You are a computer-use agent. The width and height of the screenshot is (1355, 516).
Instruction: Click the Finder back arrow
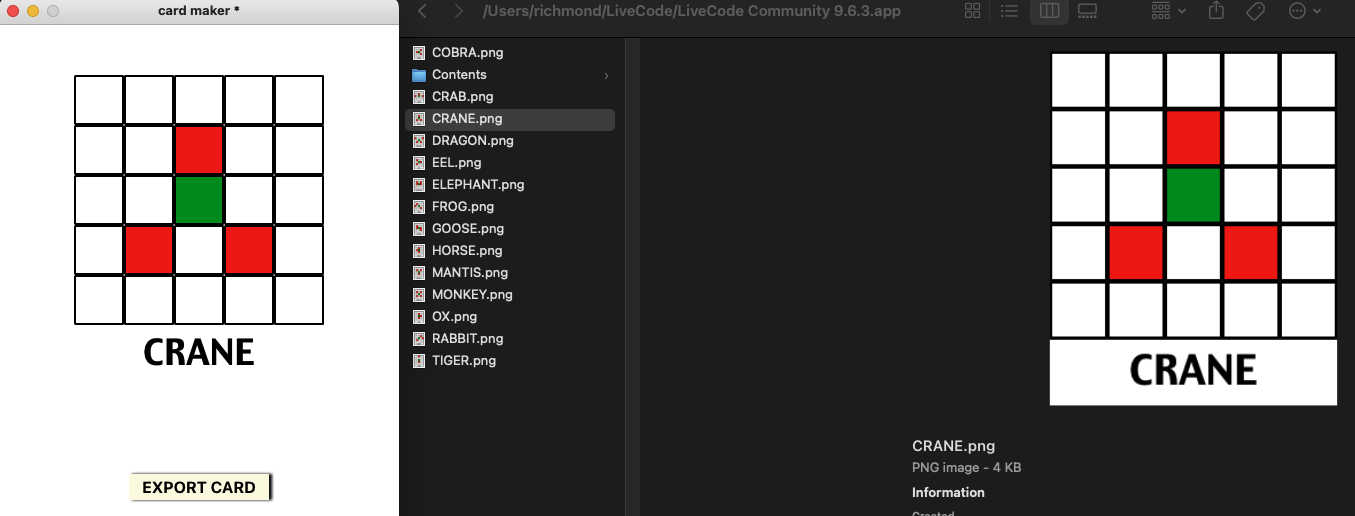423,11
